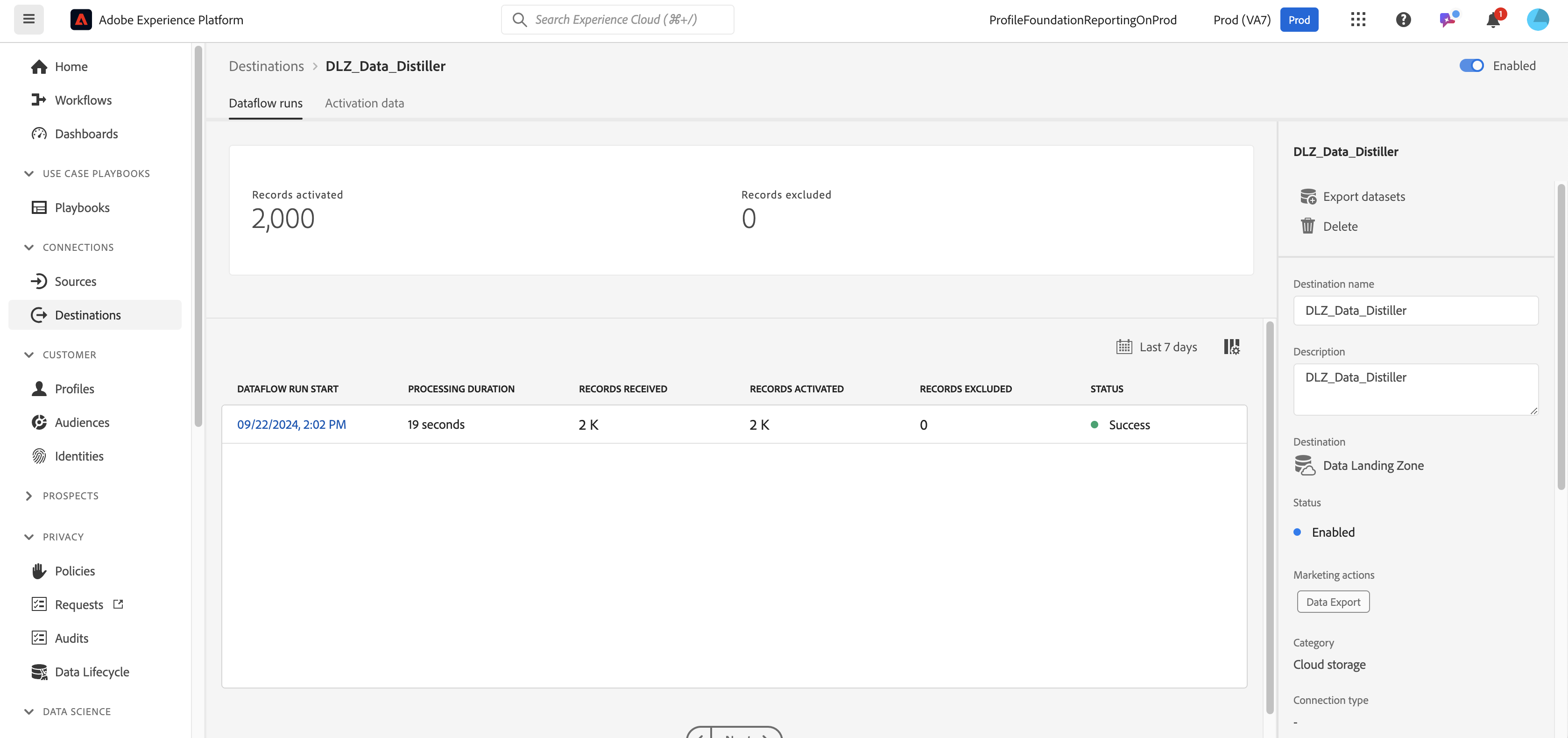Screen dimensions: 1568x738
Task: Go to Destinations breadcrumb link
Action: click(266, 66)
